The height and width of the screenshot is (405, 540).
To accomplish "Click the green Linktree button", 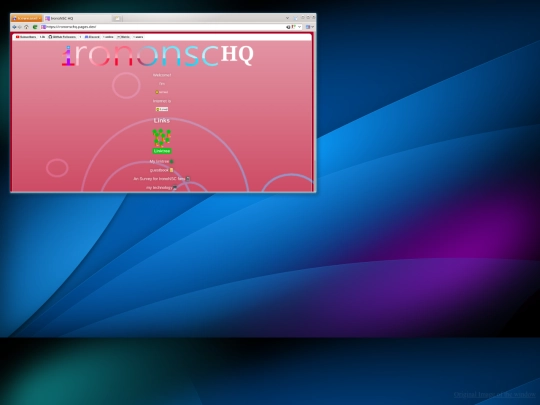I will [162, 151].
